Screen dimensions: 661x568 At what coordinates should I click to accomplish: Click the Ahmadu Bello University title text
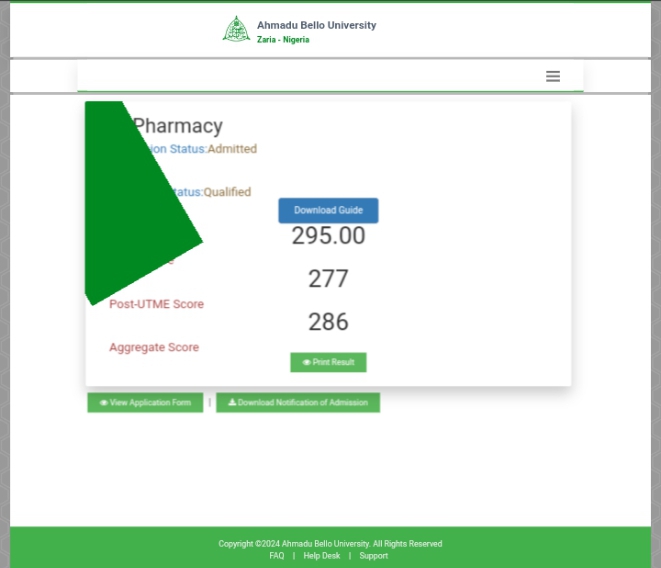pos(316,25)
